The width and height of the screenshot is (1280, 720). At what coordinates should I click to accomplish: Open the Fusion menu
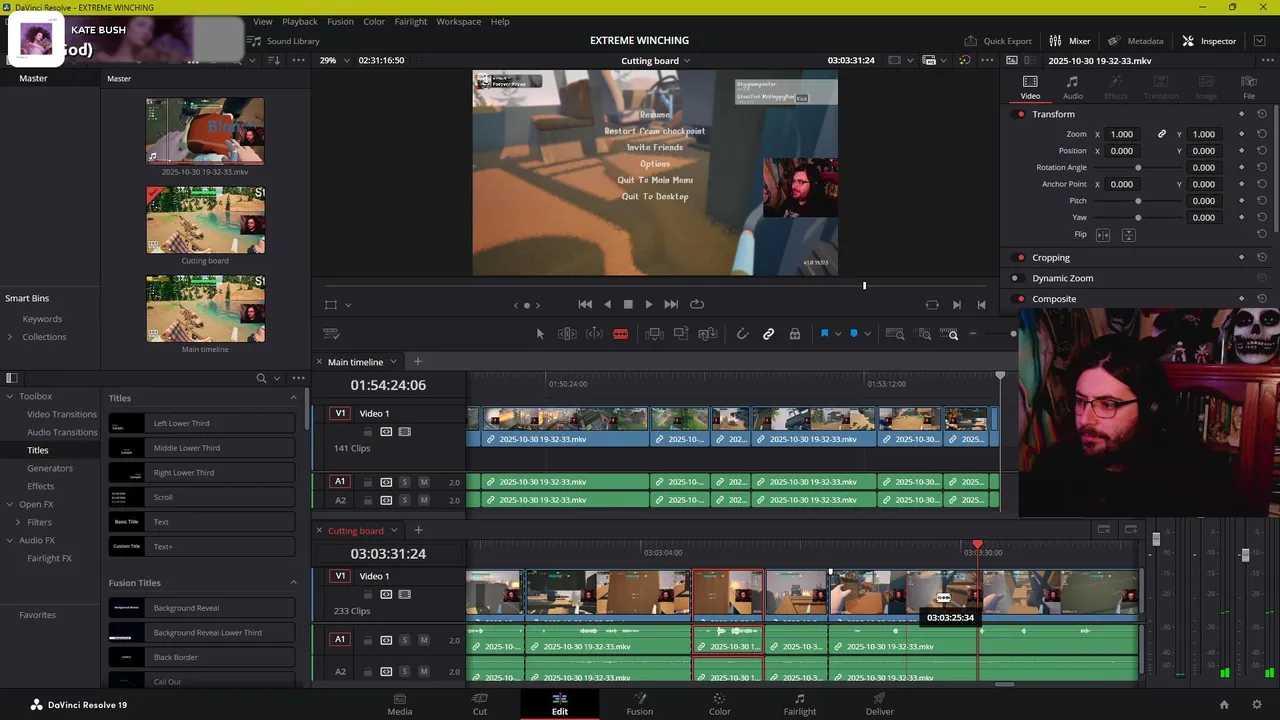click(x=340, y=21)
